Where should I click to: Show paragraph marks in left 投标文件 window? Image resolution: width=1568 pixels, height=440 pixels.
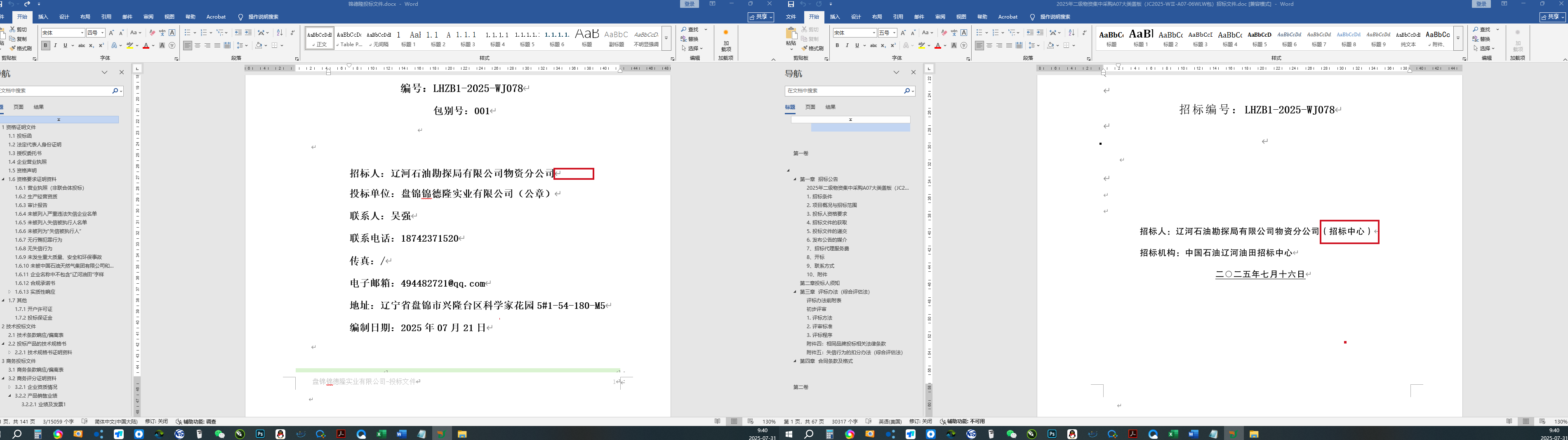(292, 33)
